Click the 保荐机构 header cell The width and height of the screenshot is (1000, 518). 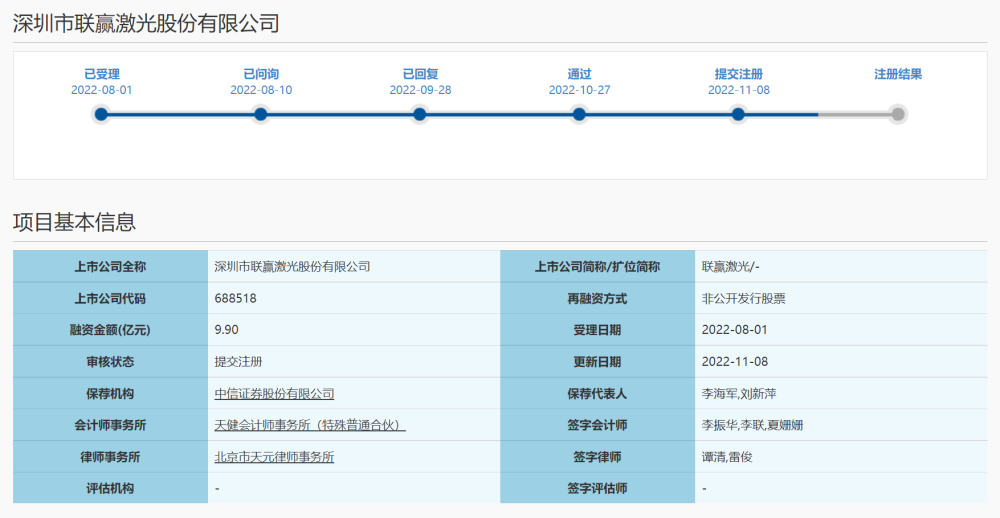point(110,394)
